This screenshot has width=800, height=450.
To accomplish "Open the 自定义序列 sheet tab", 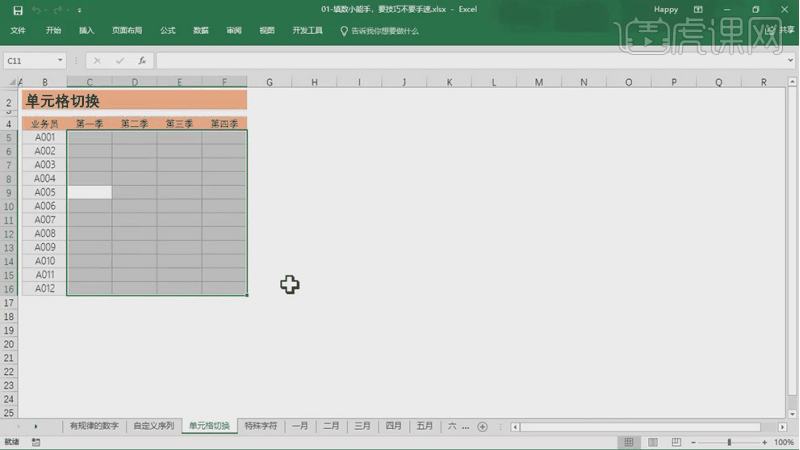I will coord(154,426).
